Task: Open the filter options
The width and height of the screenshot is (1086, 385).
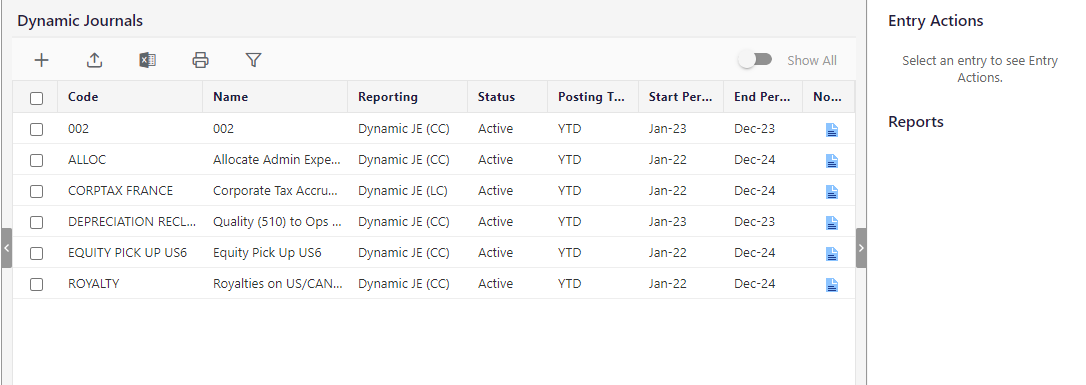Action: click(x=253, y=60)
